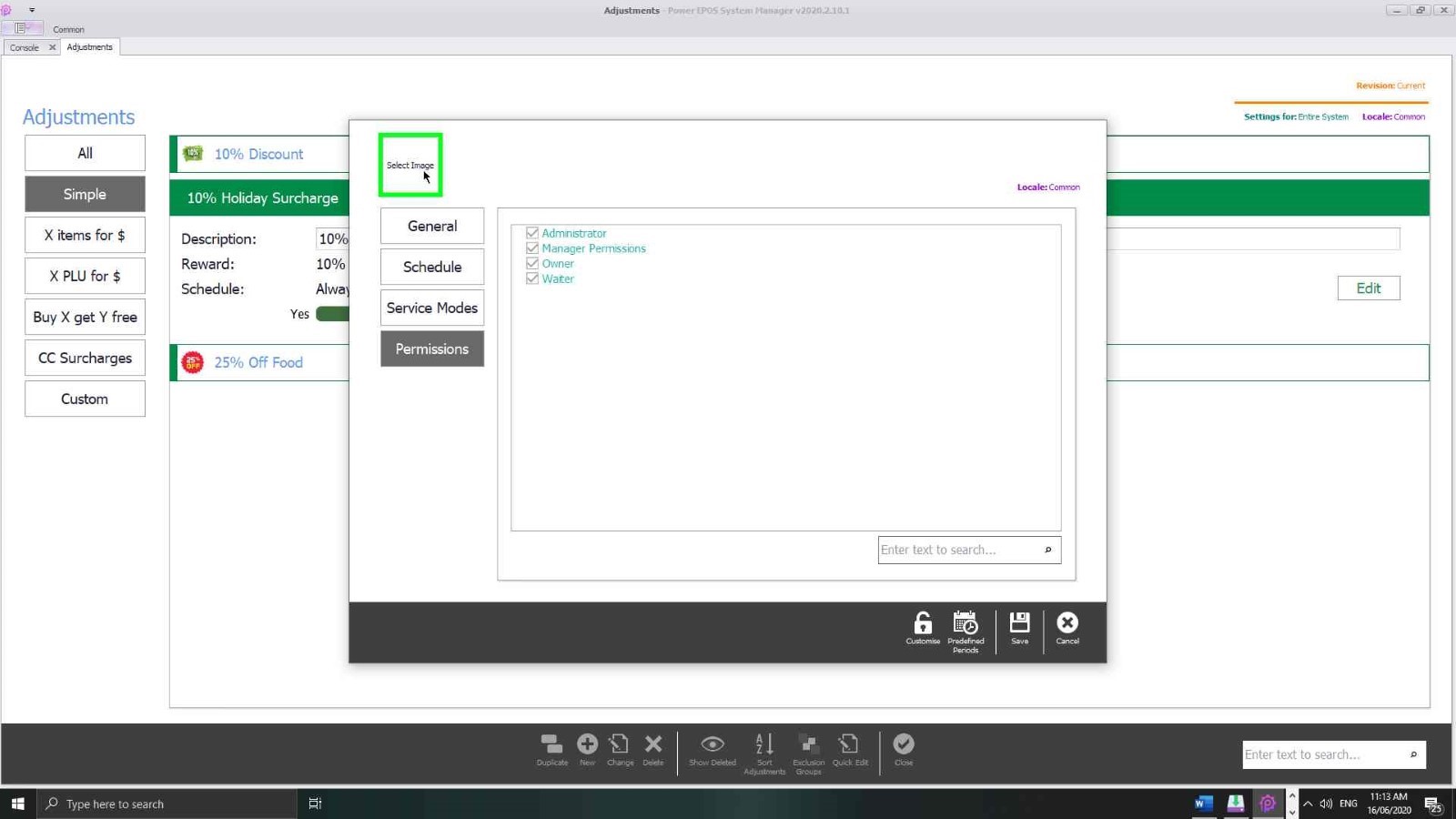Click the 25% Off Food red badge icon
Image resolution: width=1456 pixels, height=819 pixels.
pyautogui.click(x=193, y=362)
